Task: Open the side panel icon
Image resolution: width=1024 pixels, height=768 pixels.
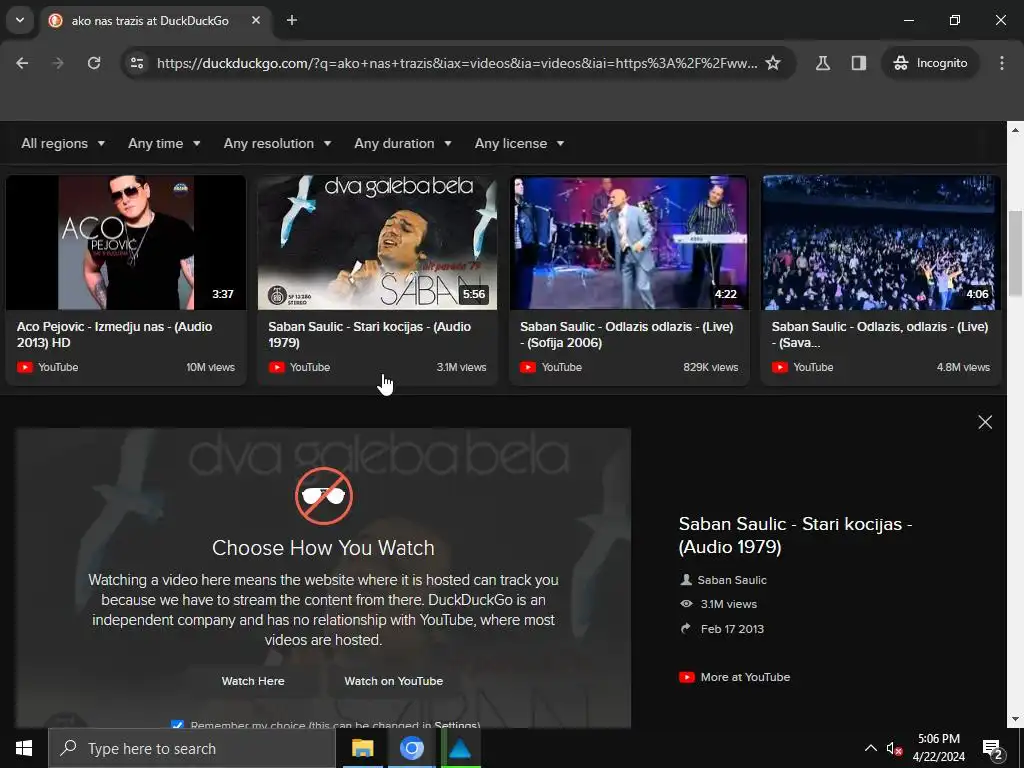Action: [x=859, y=63]
